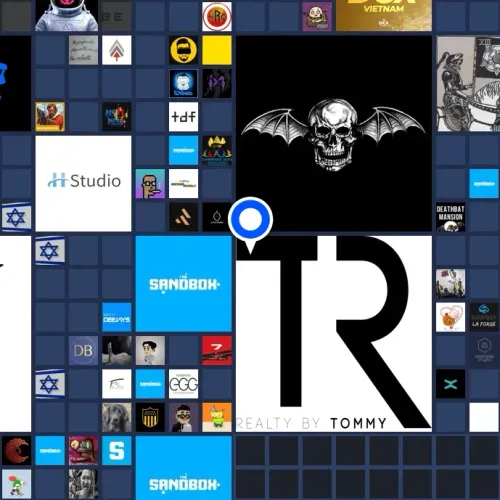This screenshot has height=500, width=500.
Task: Open the frog creature artwork tile
Action: [83, 451]
